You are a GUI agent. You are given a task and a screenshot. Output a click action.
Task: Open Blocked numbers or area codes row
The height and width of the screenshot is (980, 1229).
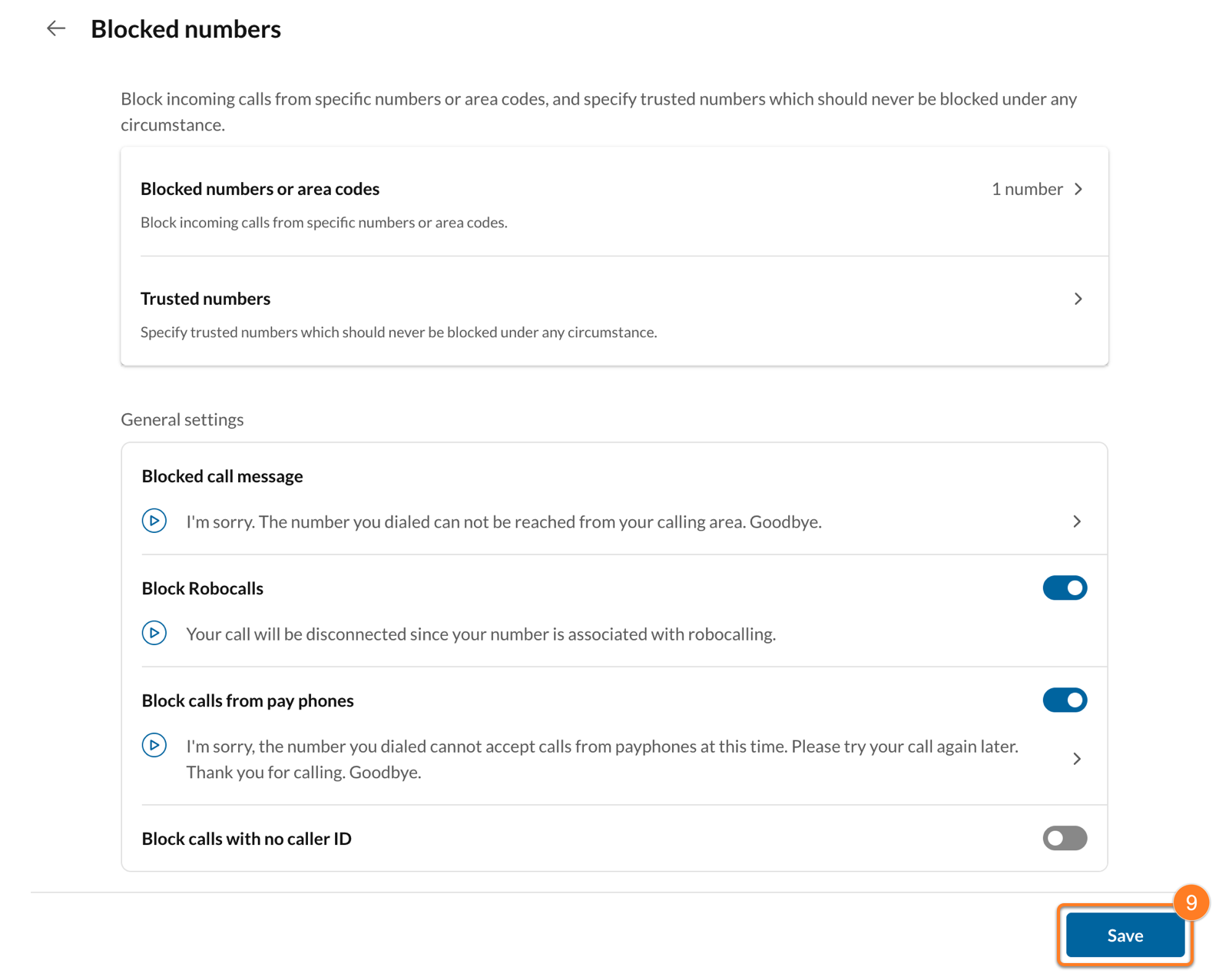point(260,189)
